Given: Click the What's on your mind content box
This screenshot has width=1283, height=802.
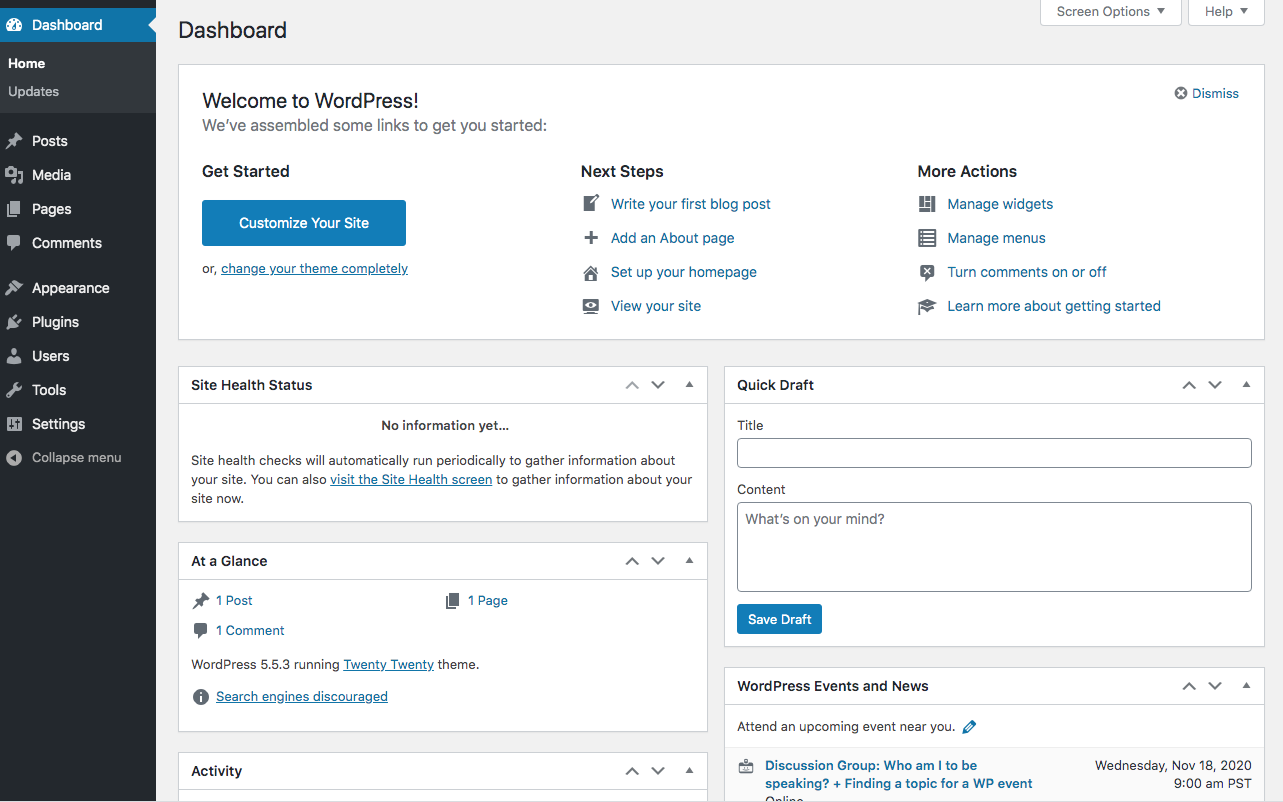Looking at the screenshot, I should point(994,547).
